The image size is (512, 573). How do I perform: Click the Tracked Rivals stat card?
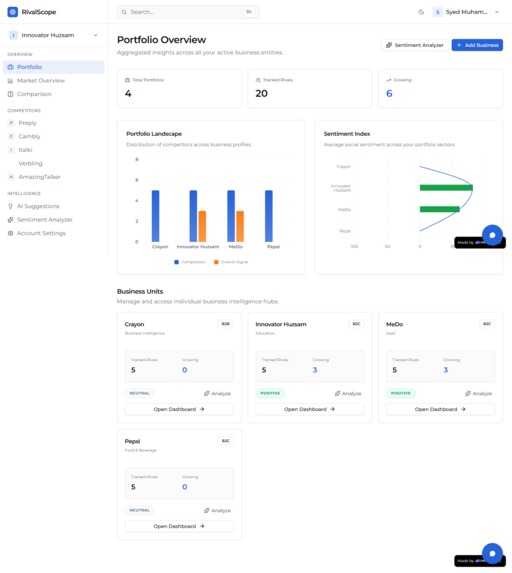click(x=310, y=88)
